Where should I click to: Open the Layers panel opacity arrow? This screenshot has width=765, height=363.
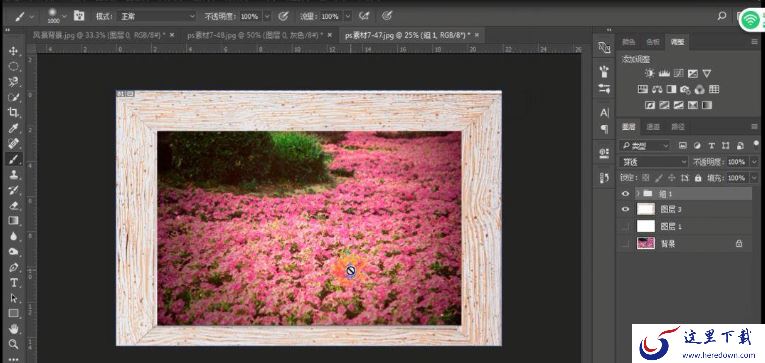click(x=754, y=161)
